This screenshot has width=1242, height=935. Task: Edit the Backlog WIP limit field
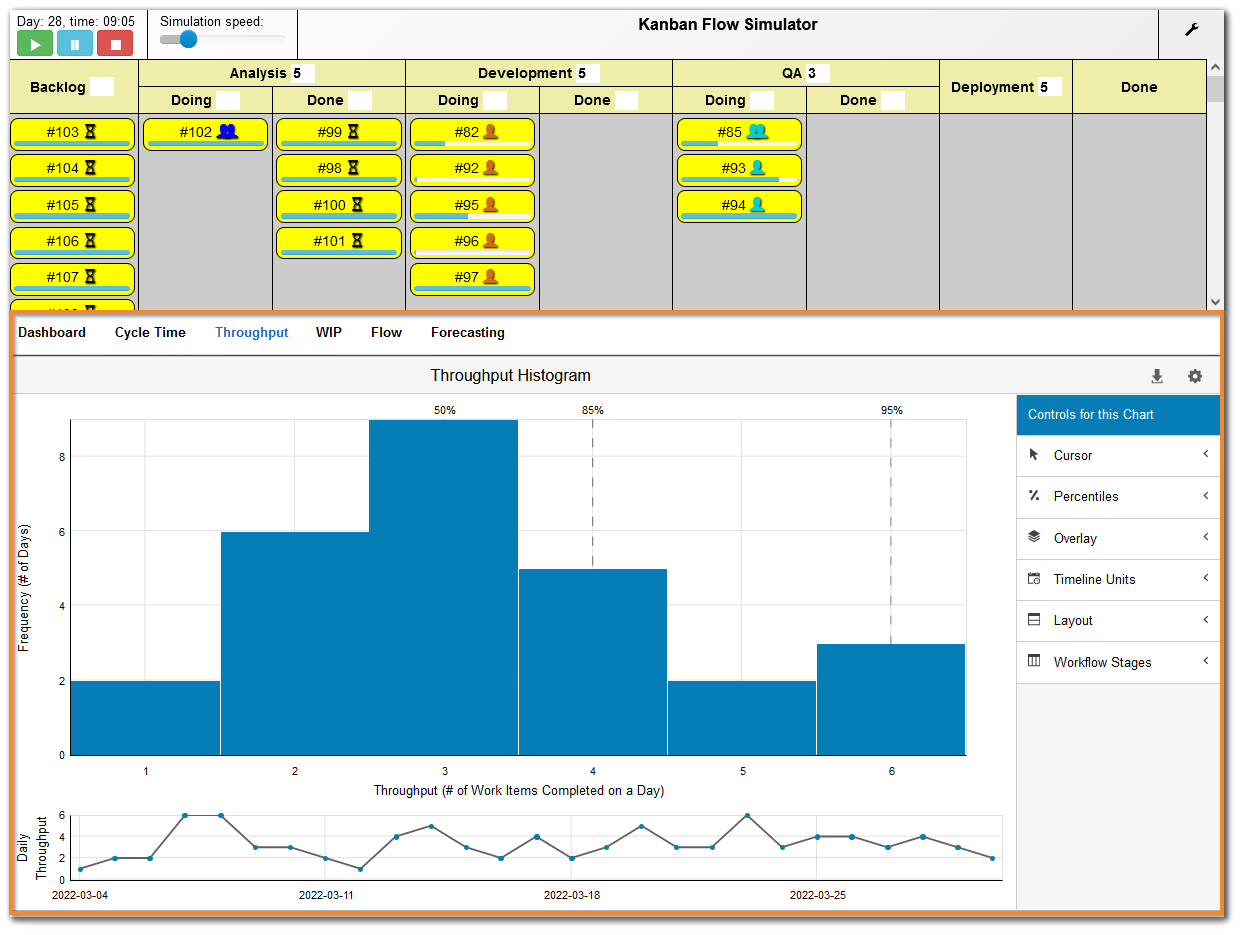click(x=101, y=87)
